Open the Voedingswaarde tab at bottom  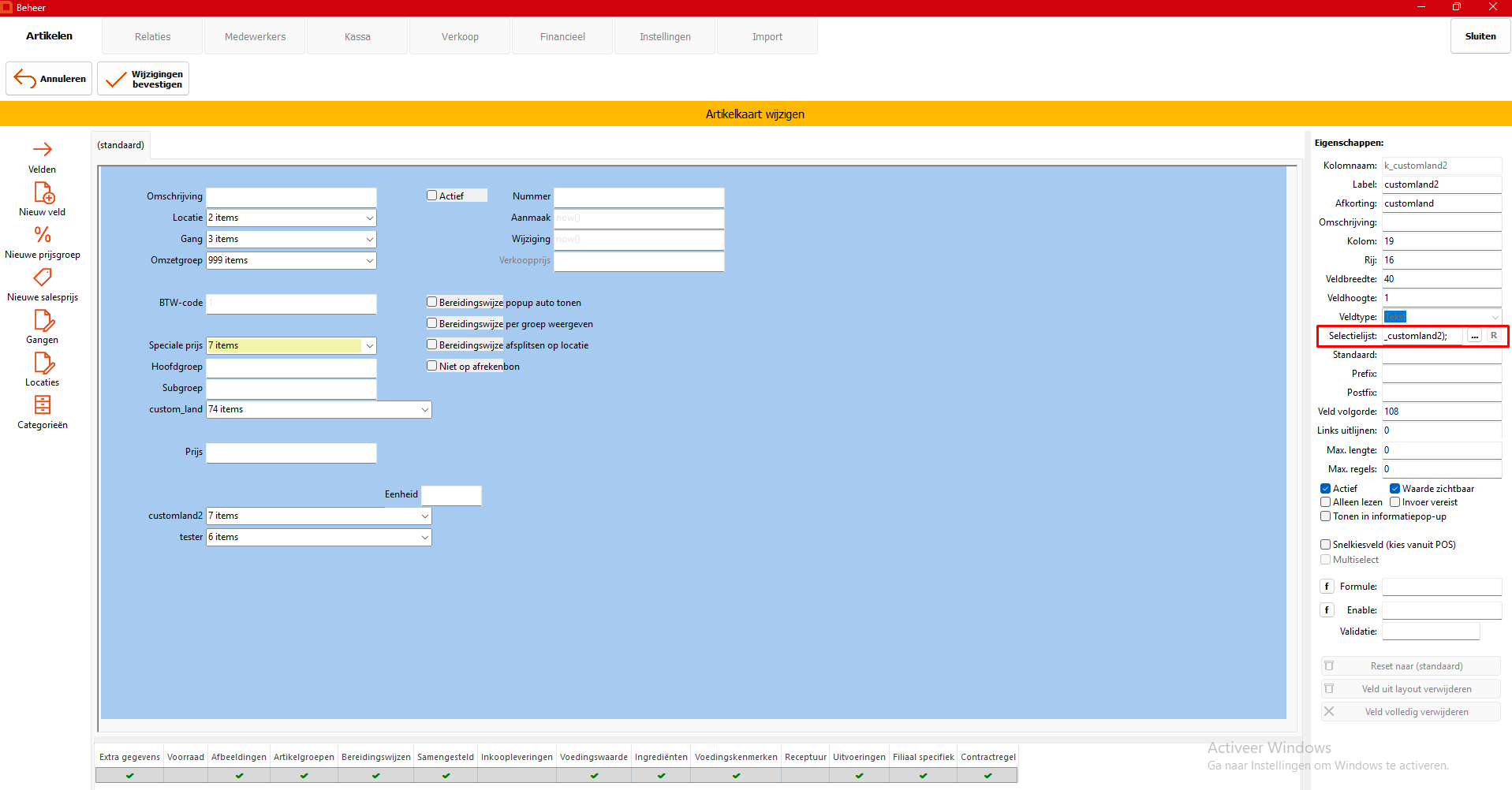point(593,757)
